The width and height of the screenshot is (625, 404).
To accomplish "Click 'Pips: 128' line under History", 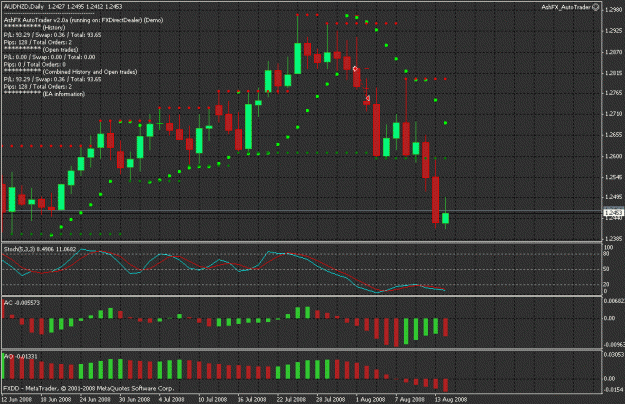I will pyautogui.click(x=38, y=42).
